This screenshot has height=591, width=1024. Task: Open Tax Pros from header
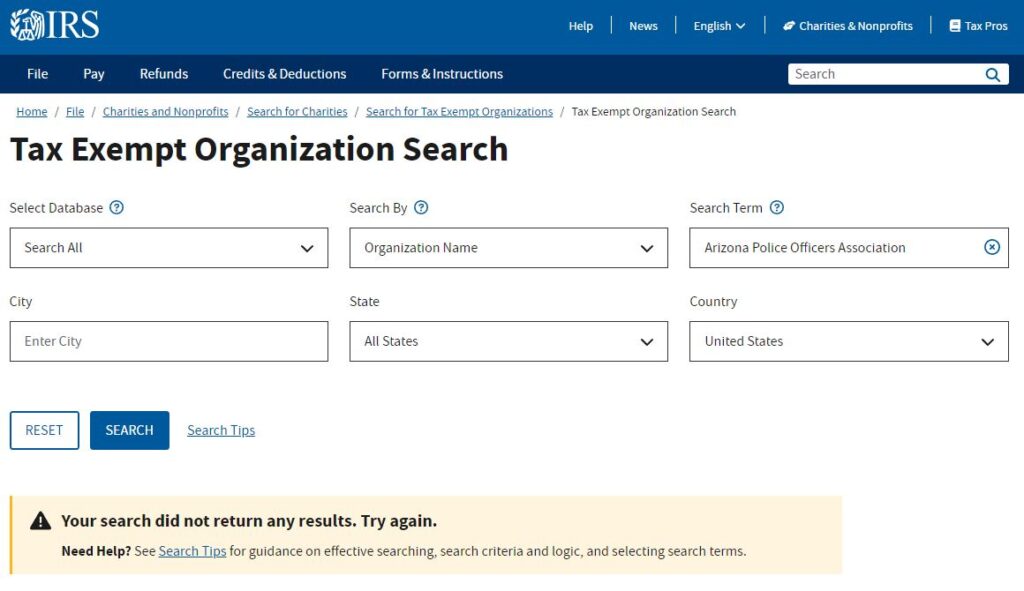[978, 26]
